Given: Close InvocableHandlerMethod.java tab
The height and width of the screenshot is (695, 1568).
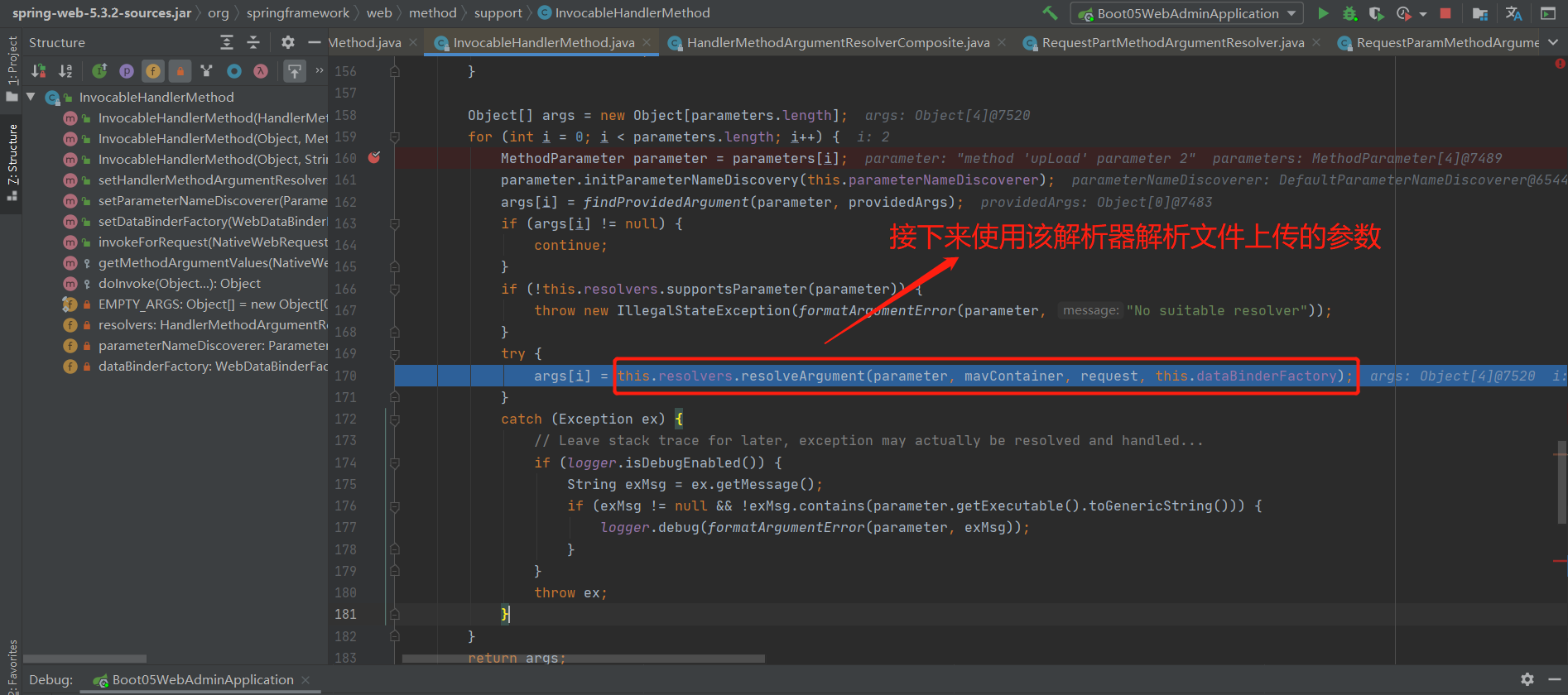Looking at the screenshot, I should [x=647, y=42].
